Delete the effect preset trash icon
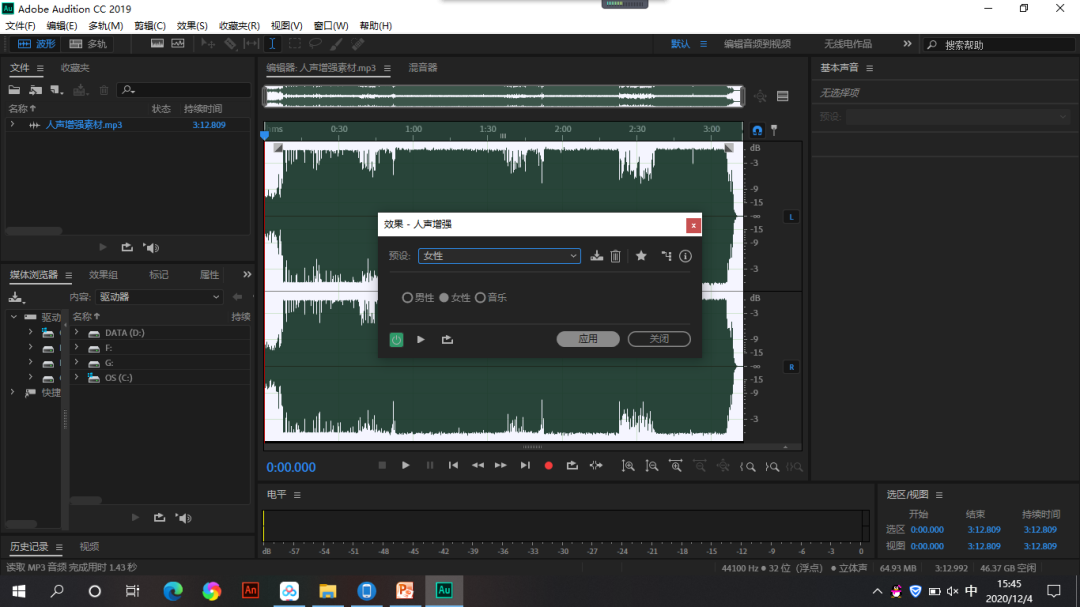The height and width of the screenshot is (607, 1080). coord(616,256)
